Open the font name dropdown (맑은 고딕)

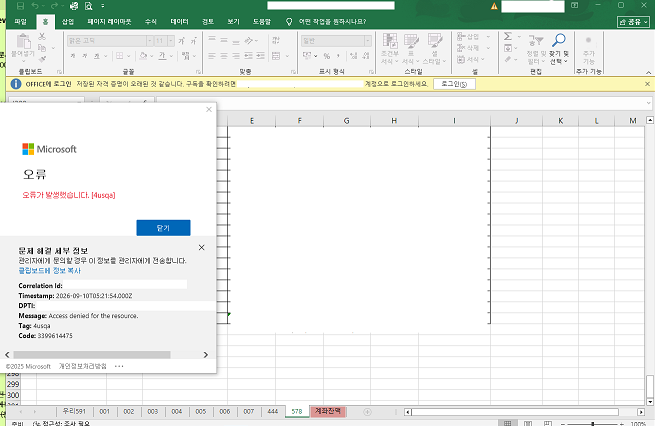pyautogui.click(x=149, y=41)
